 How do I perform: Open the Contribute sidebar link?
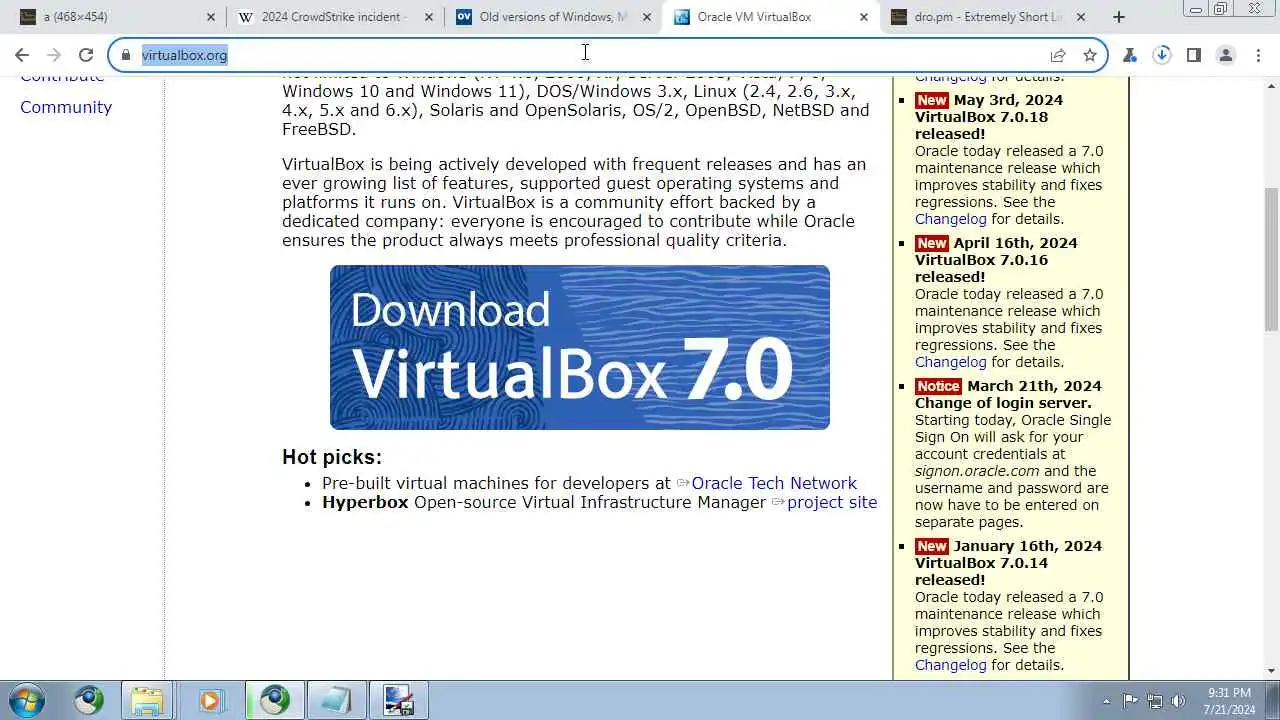click(62, 77)
